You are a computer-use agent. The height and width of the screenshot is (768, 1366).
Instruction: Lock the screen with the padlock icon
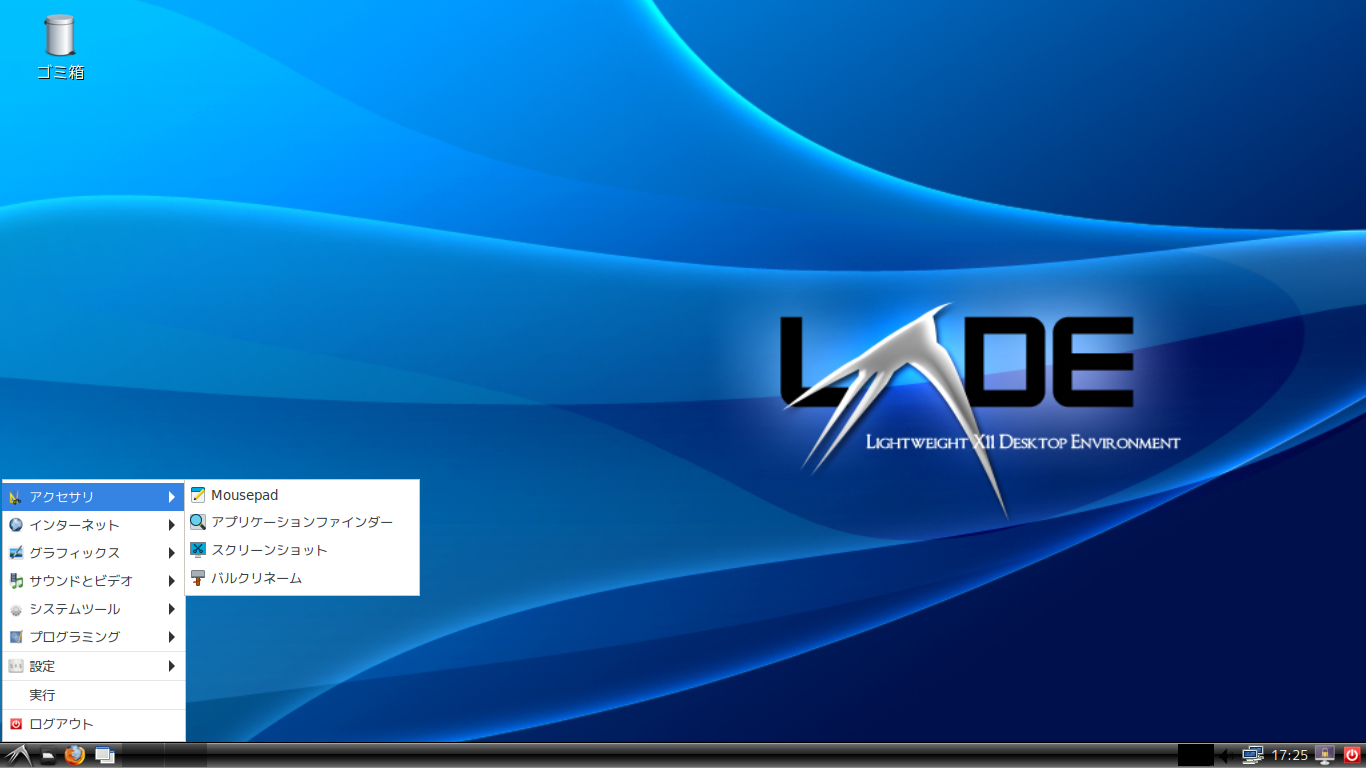1325,755
